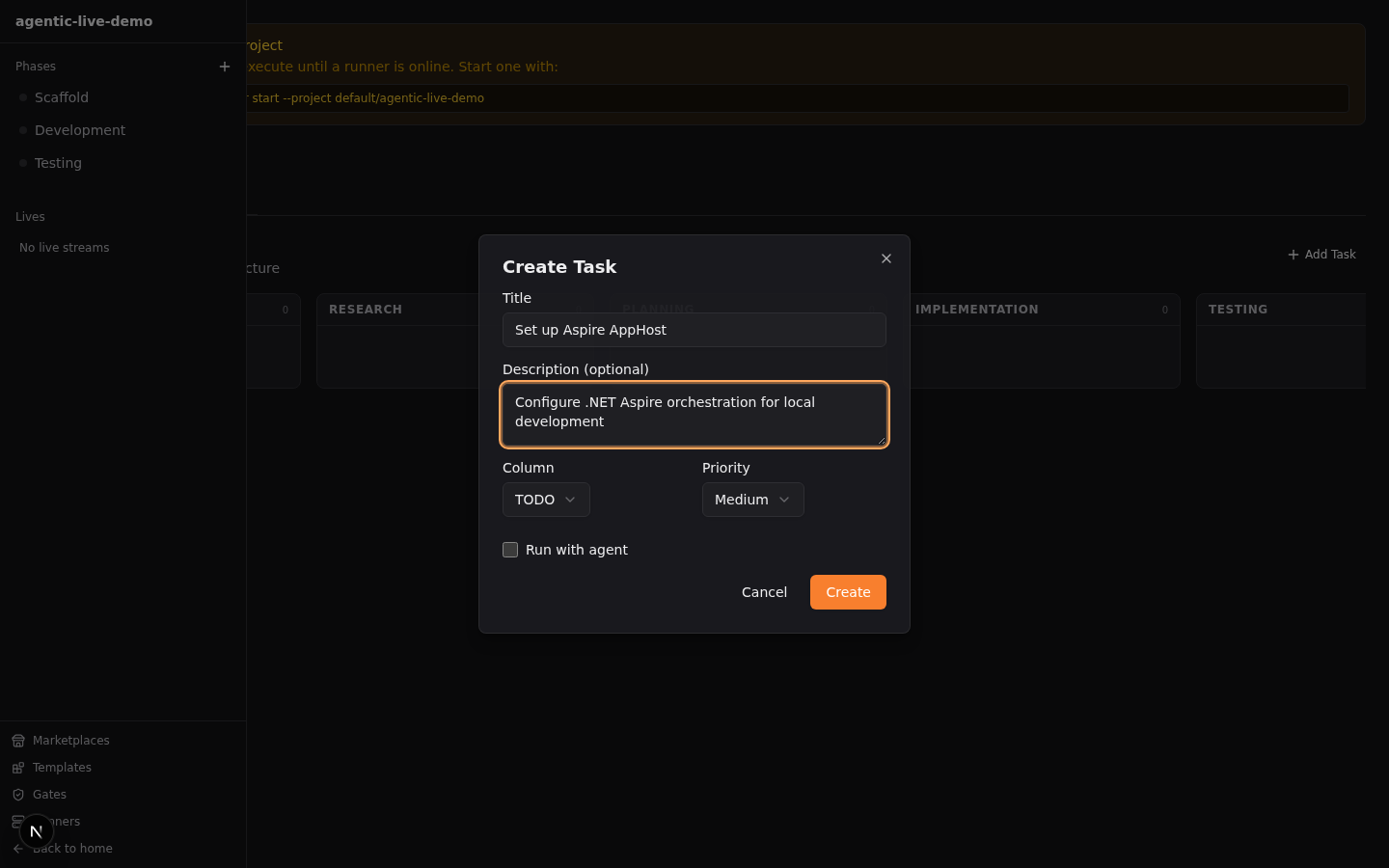Image resolution: width=1389 pixels, height=868 pixels.
Task: Close the Create Task dialog with X
Action: [x=886, y=258]
